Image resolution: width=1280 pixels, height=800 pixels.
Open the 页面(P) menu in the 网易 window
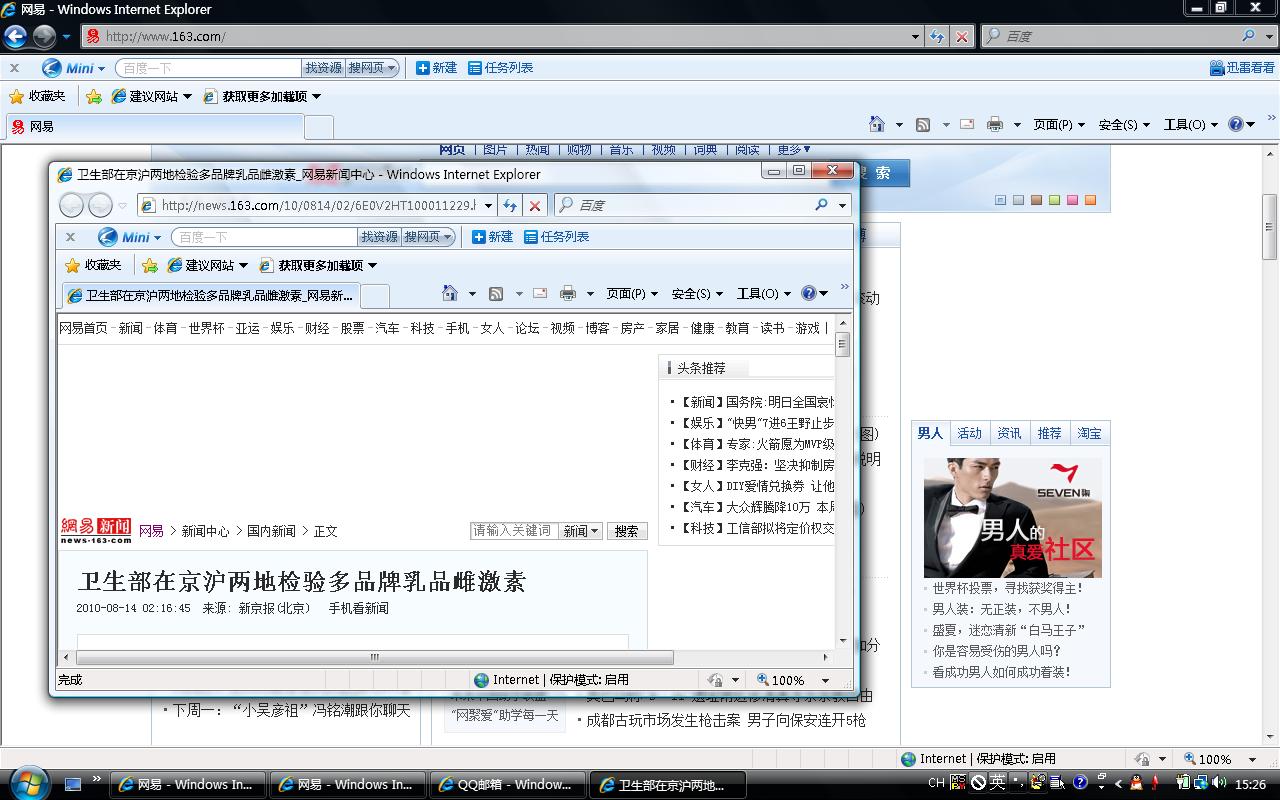tap(1059, 124)
